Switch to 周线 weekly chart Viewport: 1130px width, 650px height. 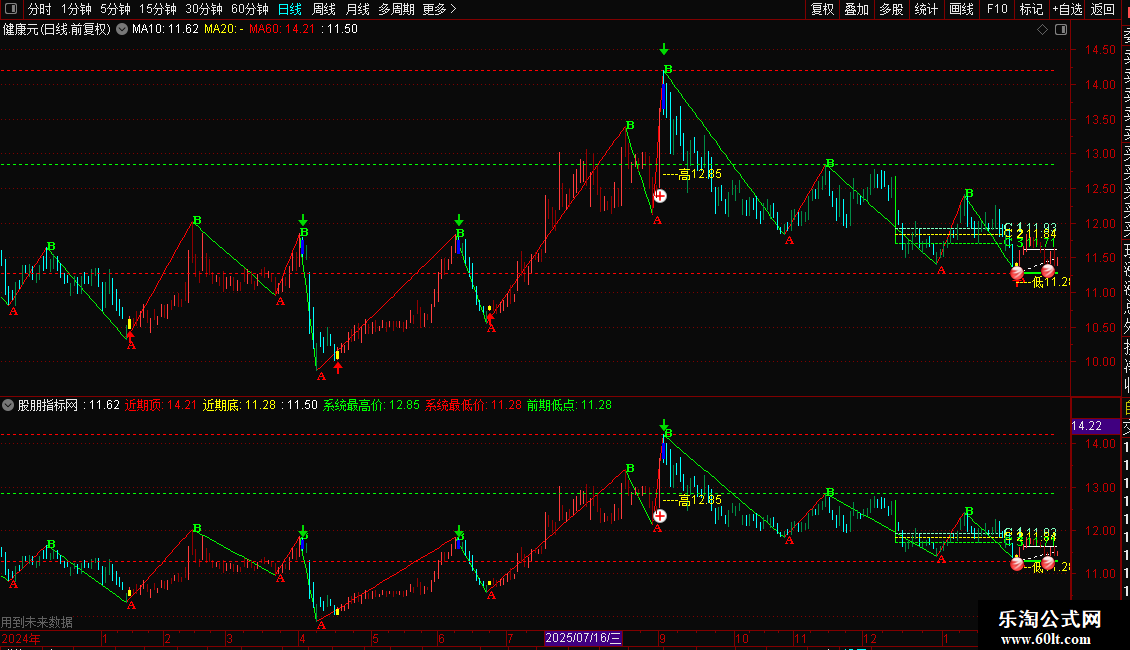[x=324, y=9]
